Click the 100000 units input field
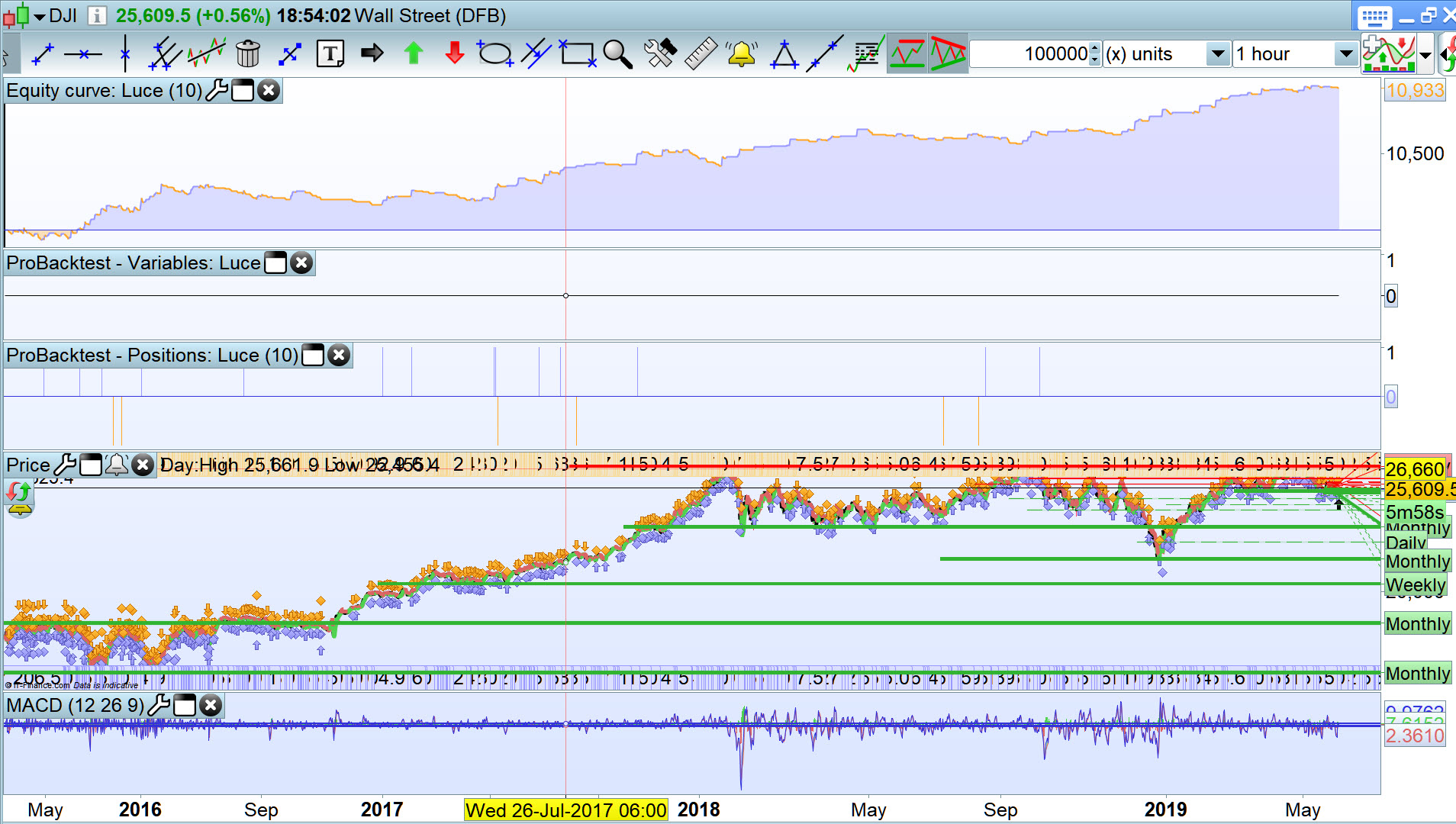Image resolution: width=1456 pixels, height=824 pixels. (1030, 54)
